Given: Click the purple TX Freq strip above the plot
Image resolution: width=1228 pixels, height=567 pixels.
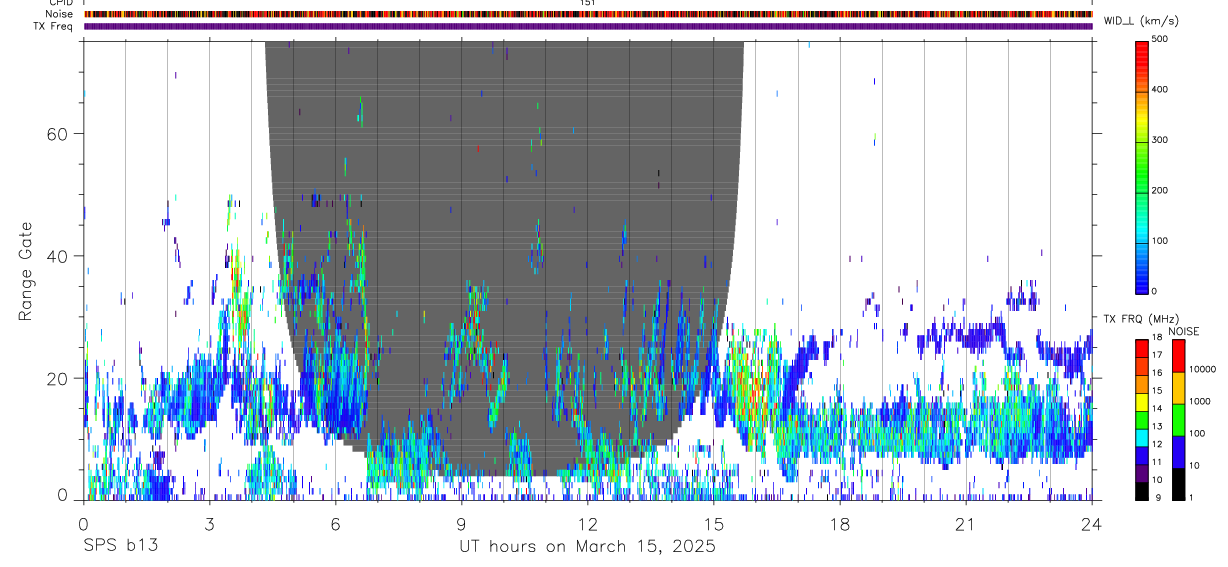Looking at the screenshot, I should (x=588, y=26).
